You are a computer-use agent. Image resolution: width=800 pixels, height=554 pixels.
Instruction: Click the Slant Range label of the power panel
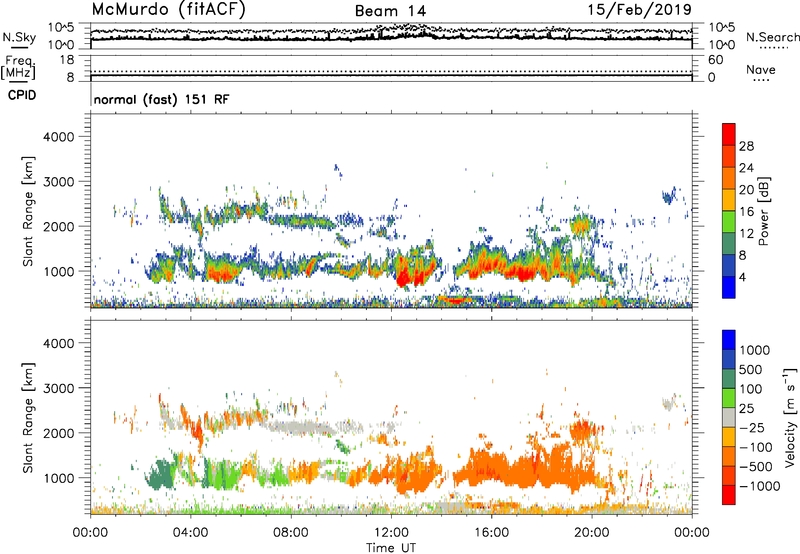[x=28, y=211]
